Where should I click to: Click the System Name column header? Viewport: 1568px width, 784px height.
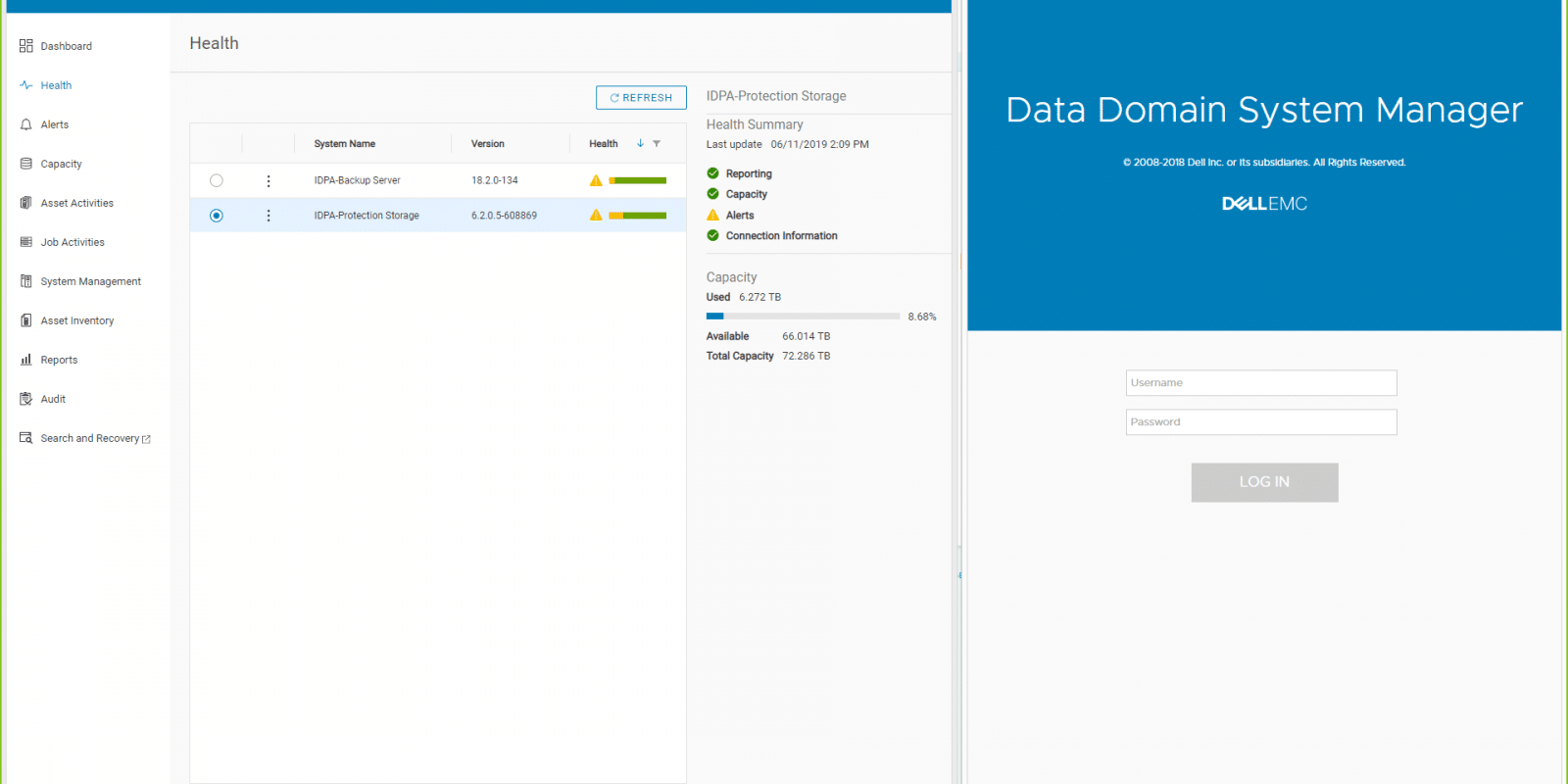pos(345,144)
